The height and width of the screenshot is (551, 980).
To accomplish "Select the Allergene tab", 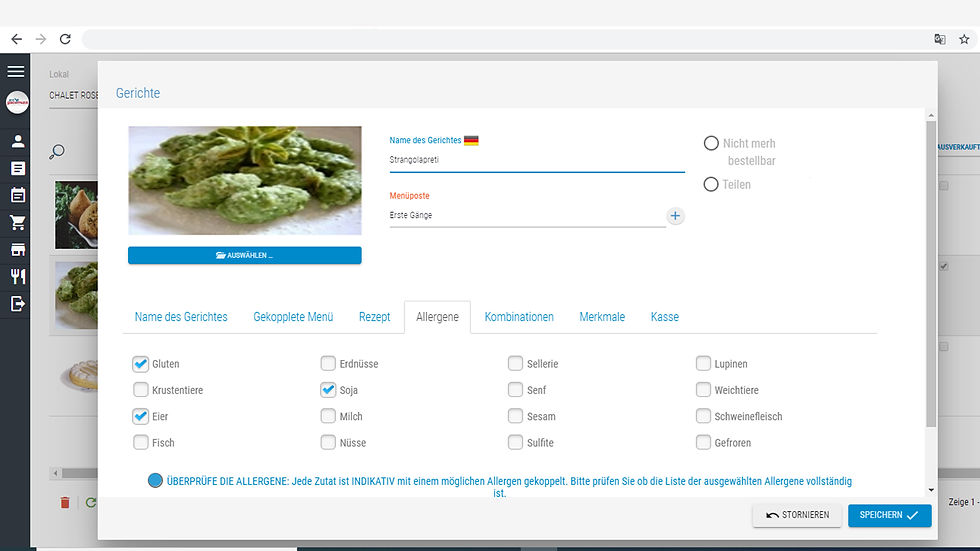I will pyautogui.click(x=438, y=317).
